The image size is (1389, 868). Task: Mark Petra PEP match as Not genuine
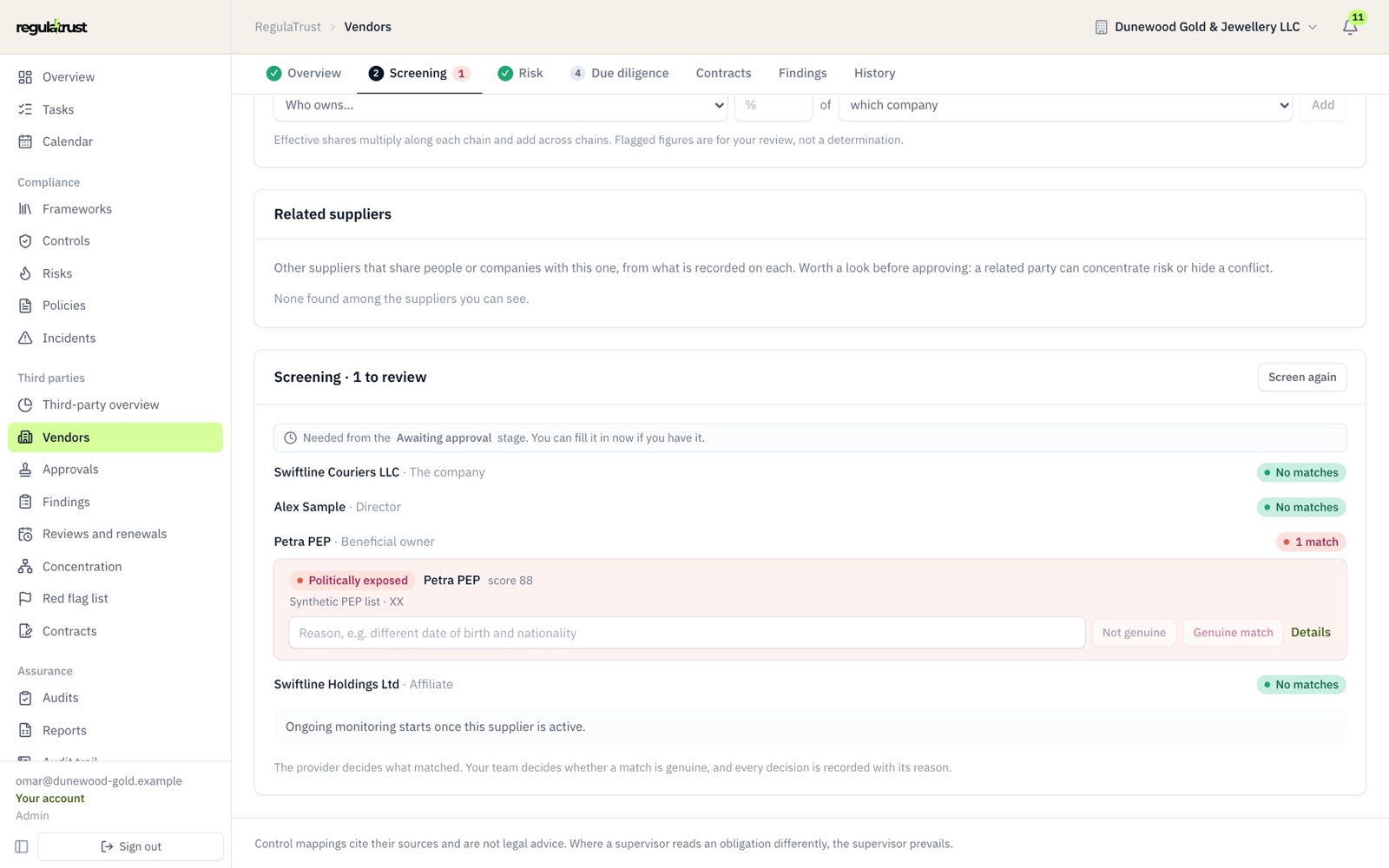1134,633
